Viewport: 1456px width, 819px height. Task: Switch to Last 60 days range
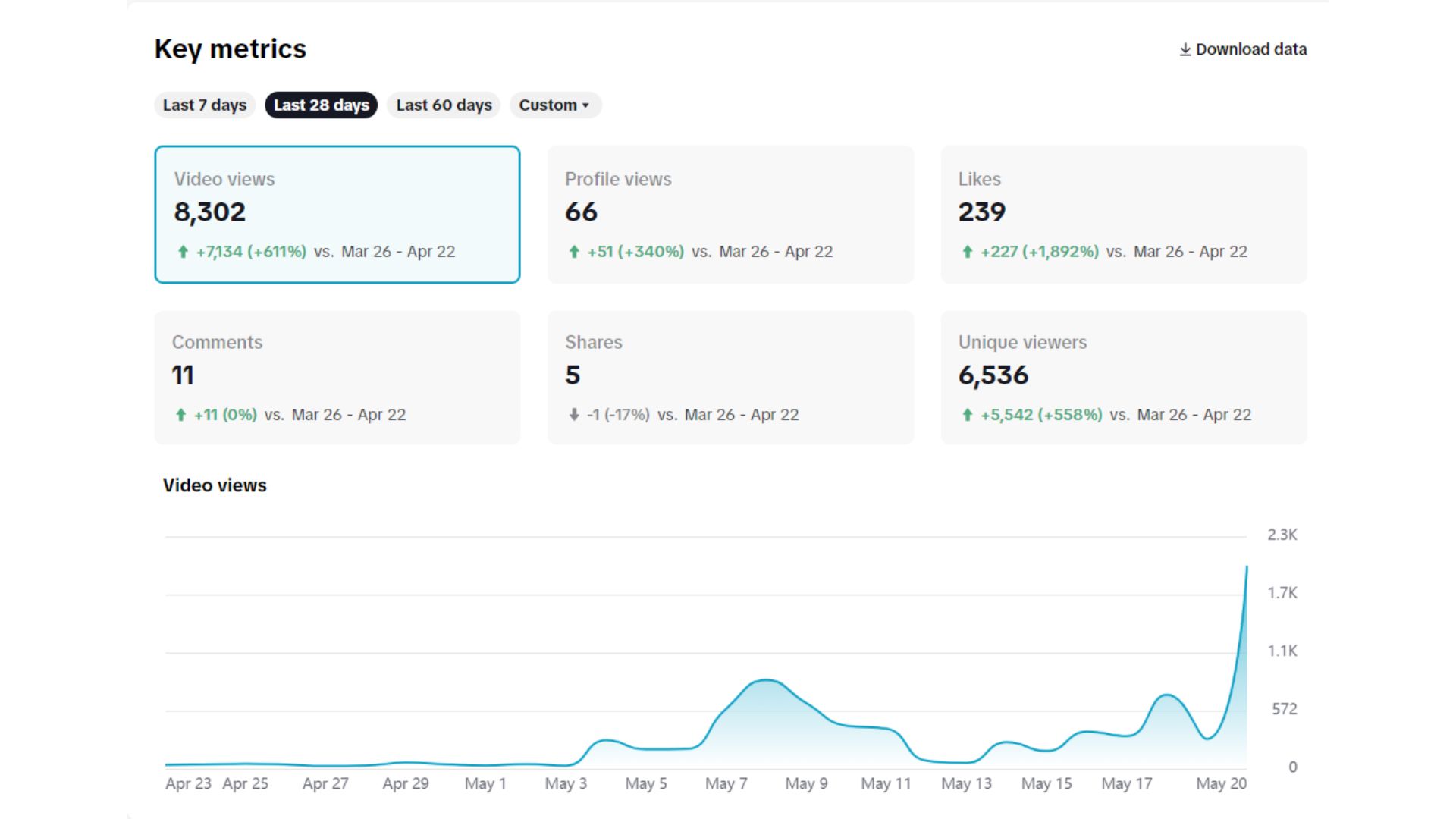(x=444, y=105)
